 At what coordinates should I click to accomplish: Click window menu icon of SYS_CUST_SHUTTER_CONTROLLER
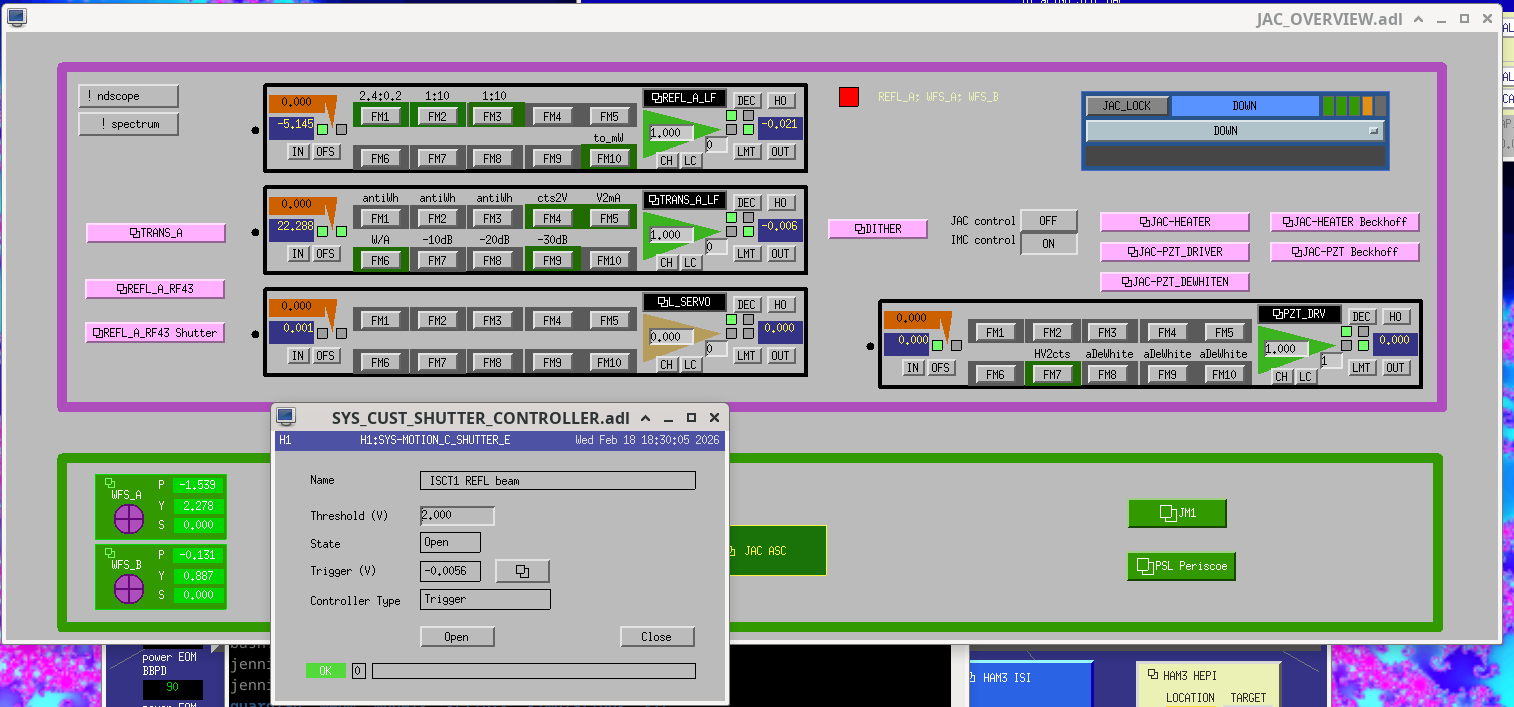click(x=286, y=417)
